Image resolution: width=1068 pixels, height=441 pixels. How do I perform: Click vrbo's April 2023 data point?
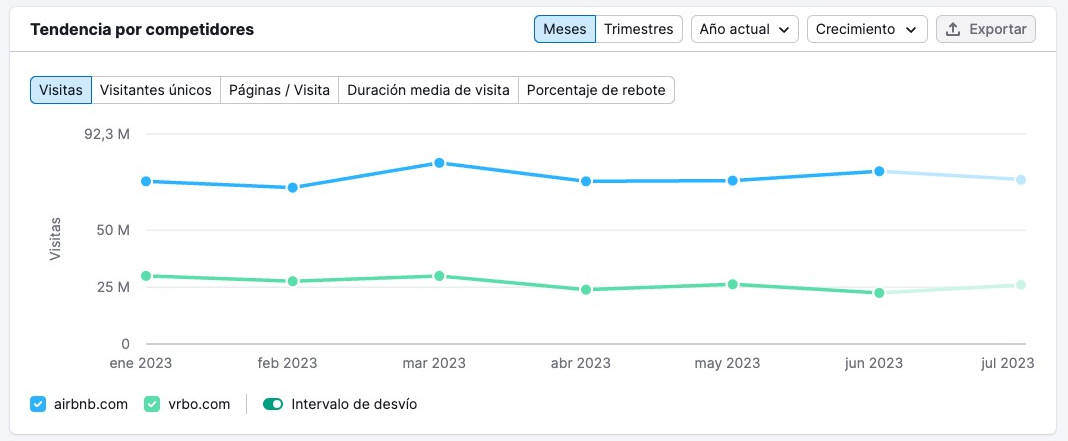pos(586,290)
